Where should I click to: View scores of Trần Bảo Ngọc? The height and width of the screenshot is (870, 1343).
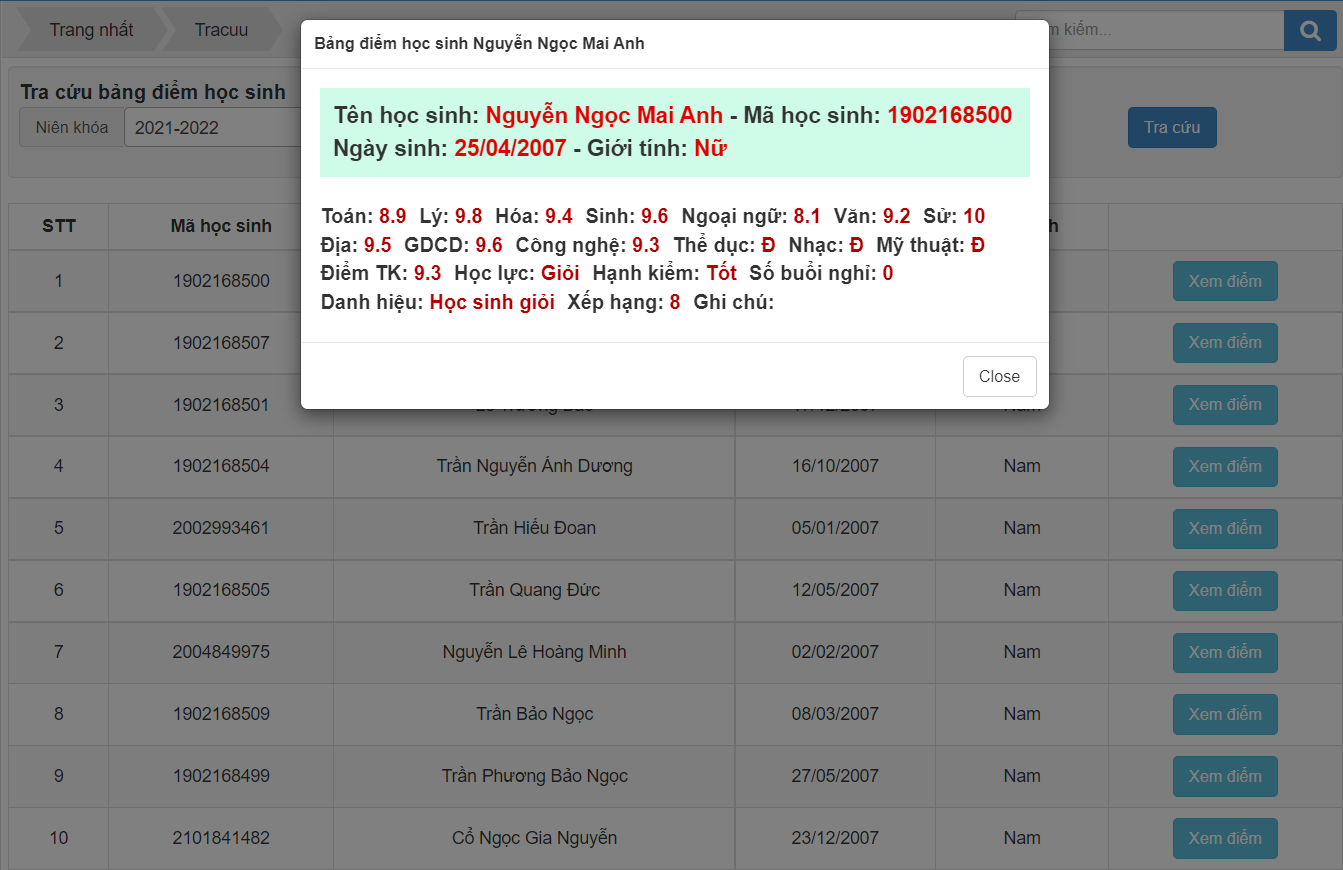(1225, 714)
